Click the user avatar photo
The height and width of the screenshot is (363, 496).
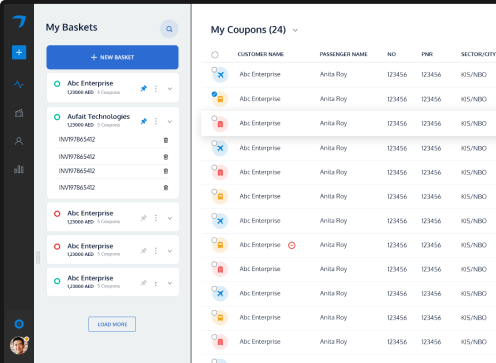(x=19, y=345)
